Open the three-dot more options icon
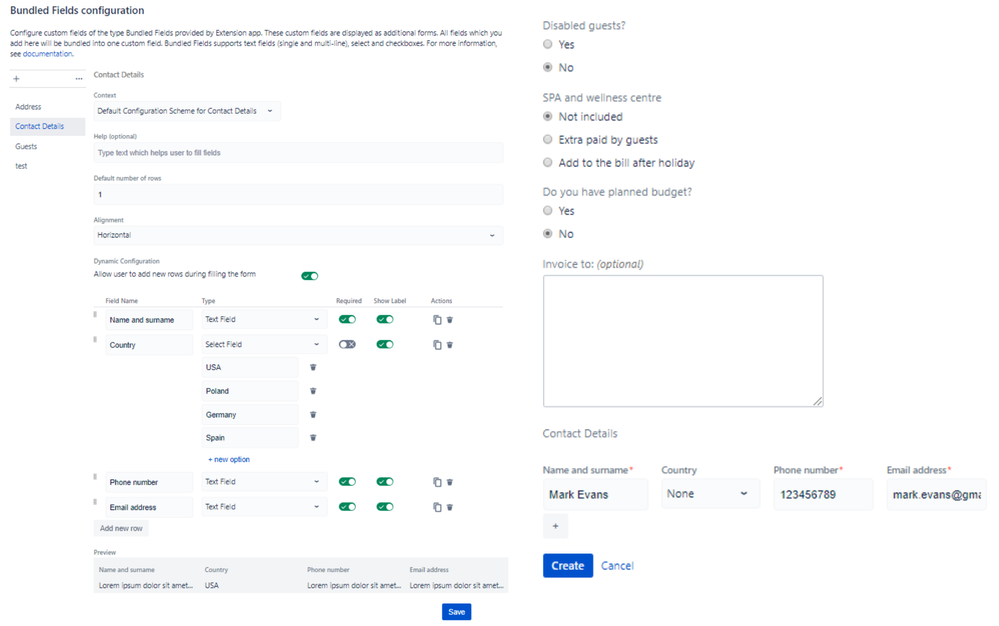This screenshot has height=626, width=999. tap(78, 79)
